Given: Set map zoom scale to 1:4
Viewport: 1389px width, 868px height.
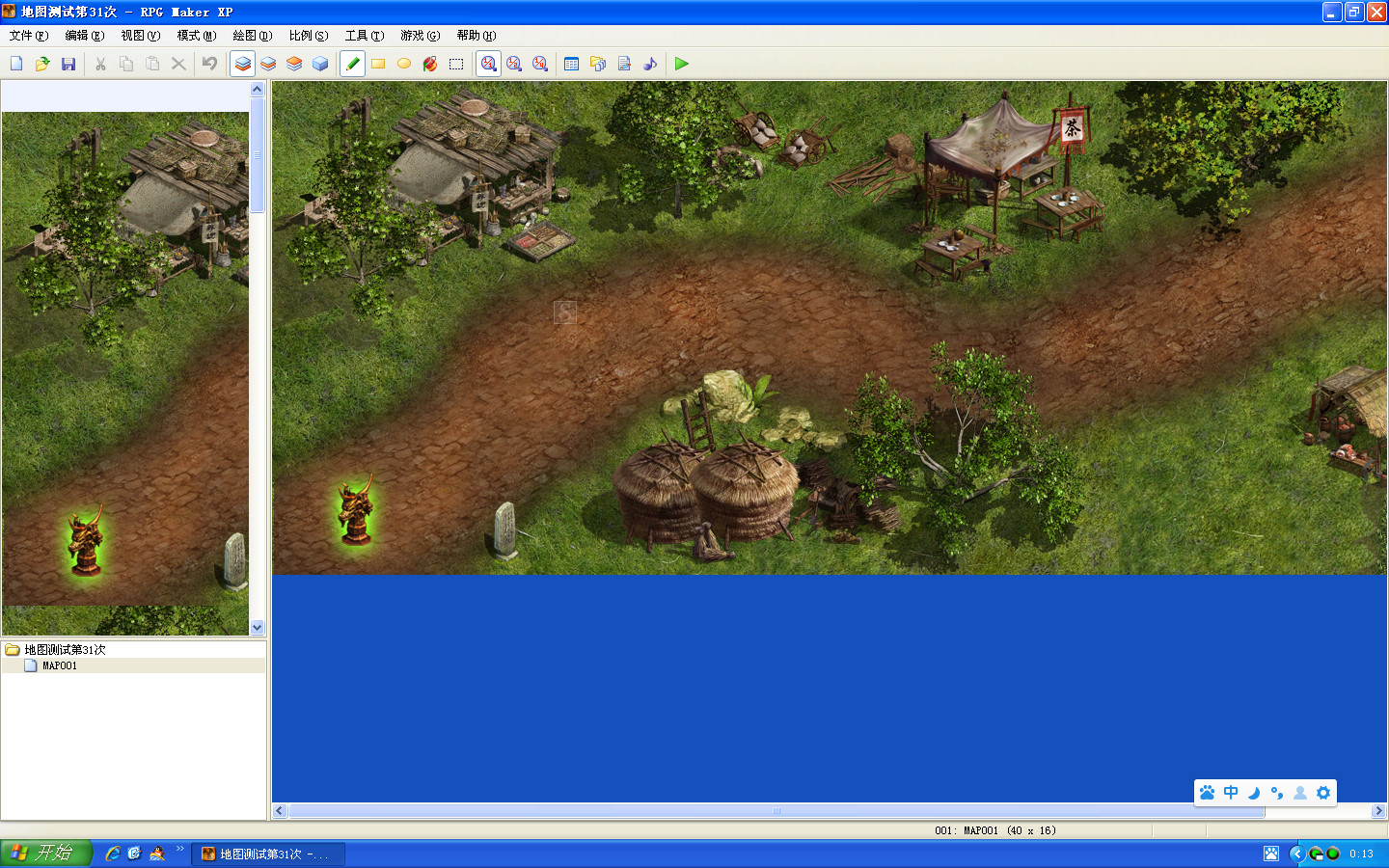Looking at the screenshot, I should tap(540, 64).
